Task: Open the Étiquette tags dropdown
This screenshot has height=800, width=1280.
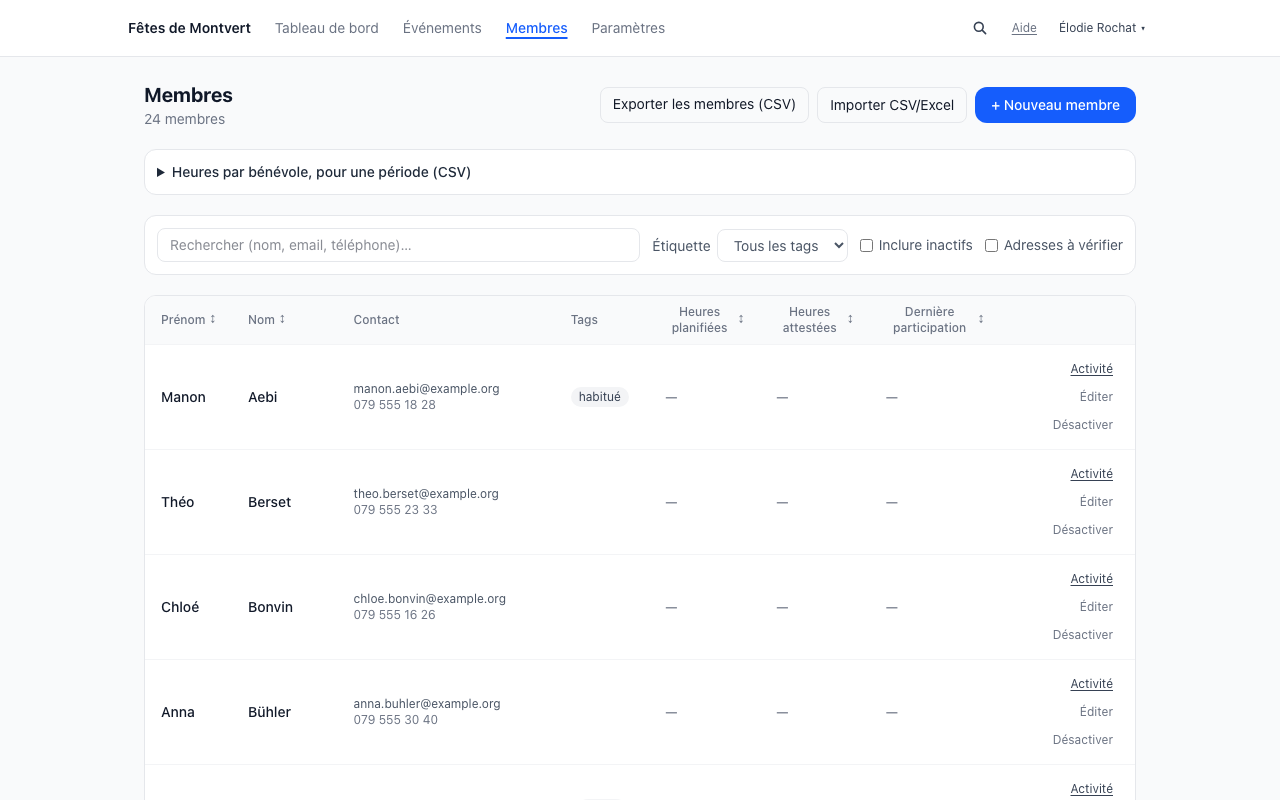Action: pos(782,246)
